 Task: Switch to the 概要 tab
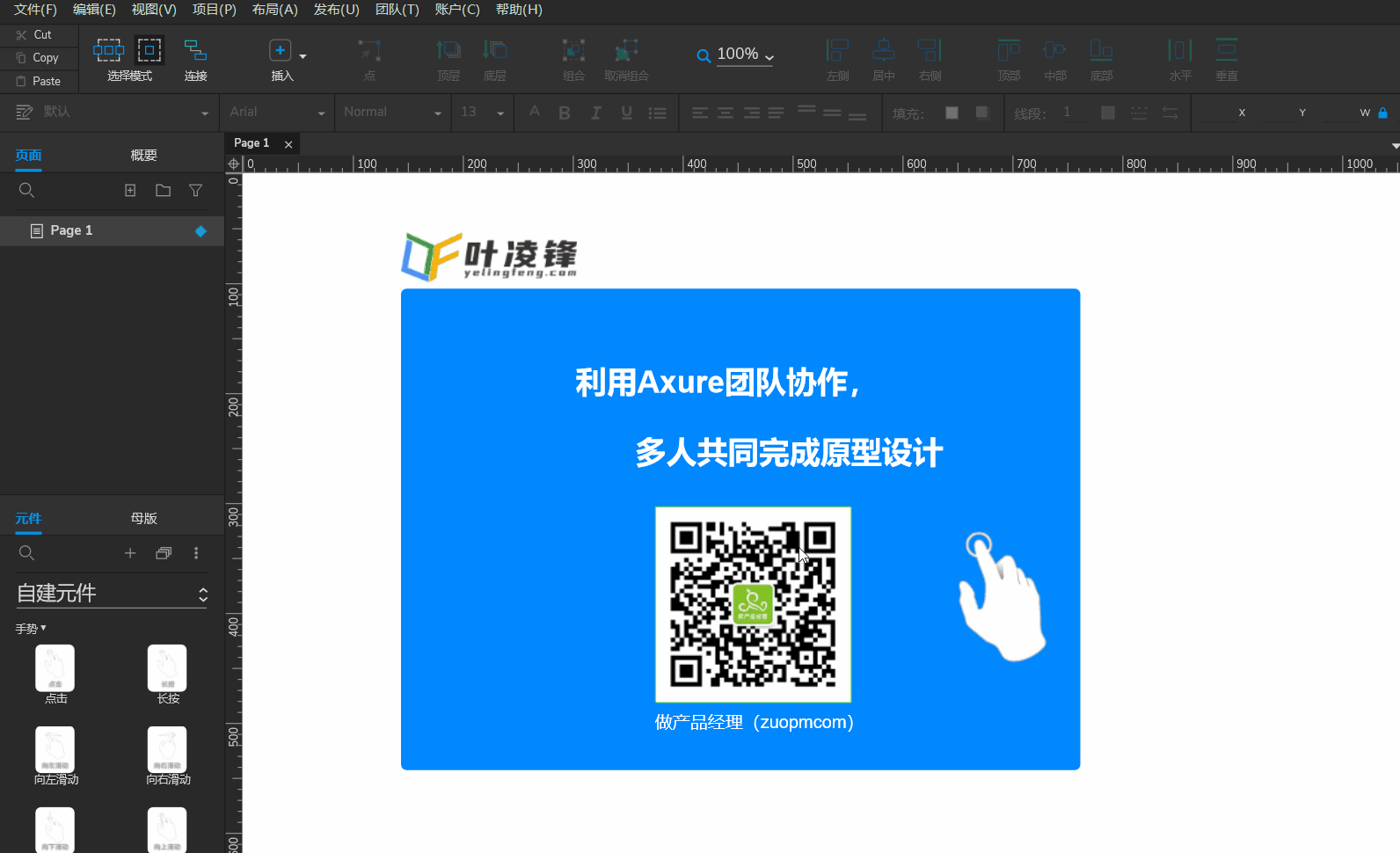tap(144, 156)
